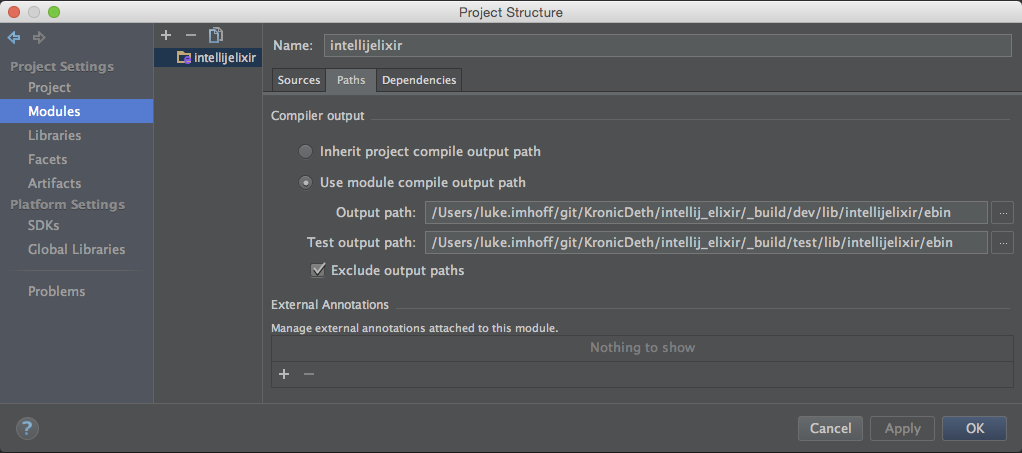Select Inherit project compile output path
This screenshot has height=453, width=1022.
306,152
